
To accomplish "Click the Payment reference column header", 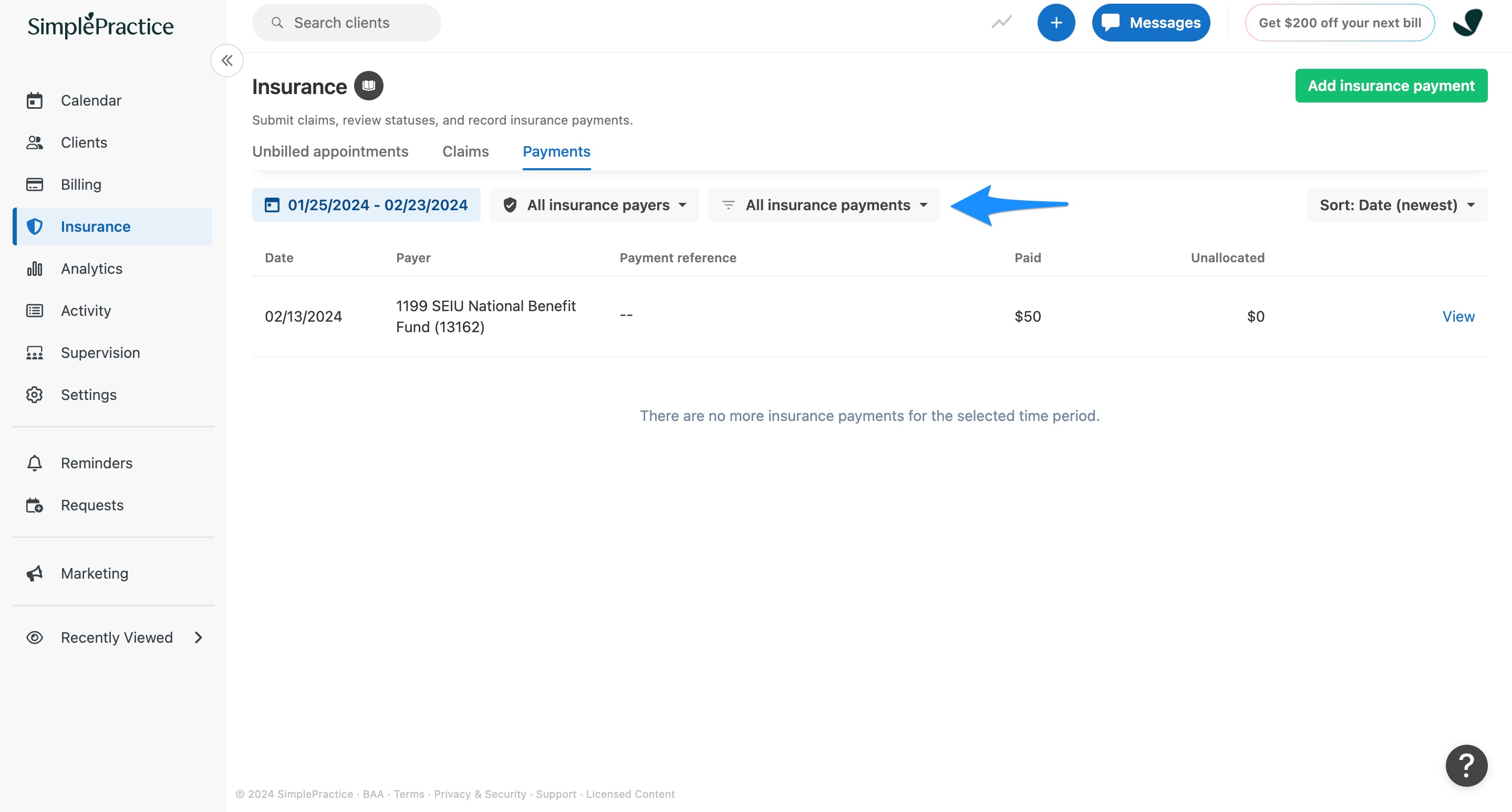I will (678, 258).
